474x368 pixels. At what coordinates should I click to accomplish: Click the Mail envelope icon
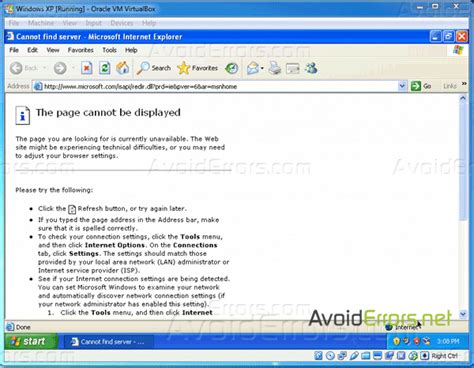tap(253, 68)
